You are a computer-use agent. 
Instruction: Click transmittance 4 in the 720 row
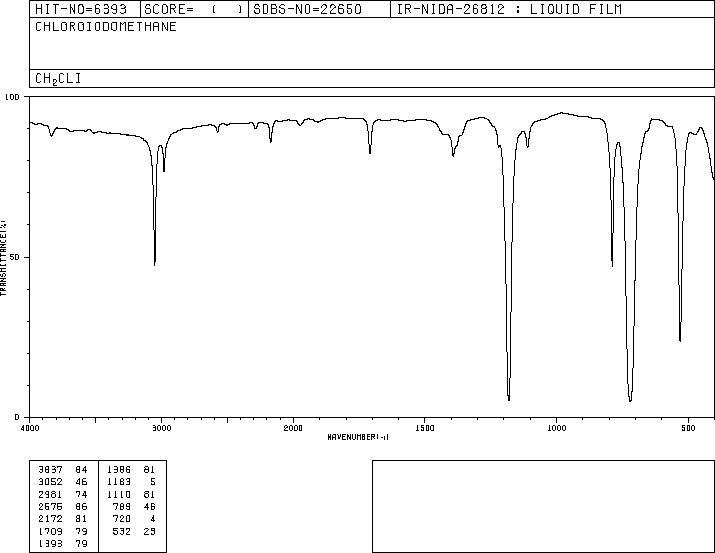pyautogui.click(x=153, y=519)
